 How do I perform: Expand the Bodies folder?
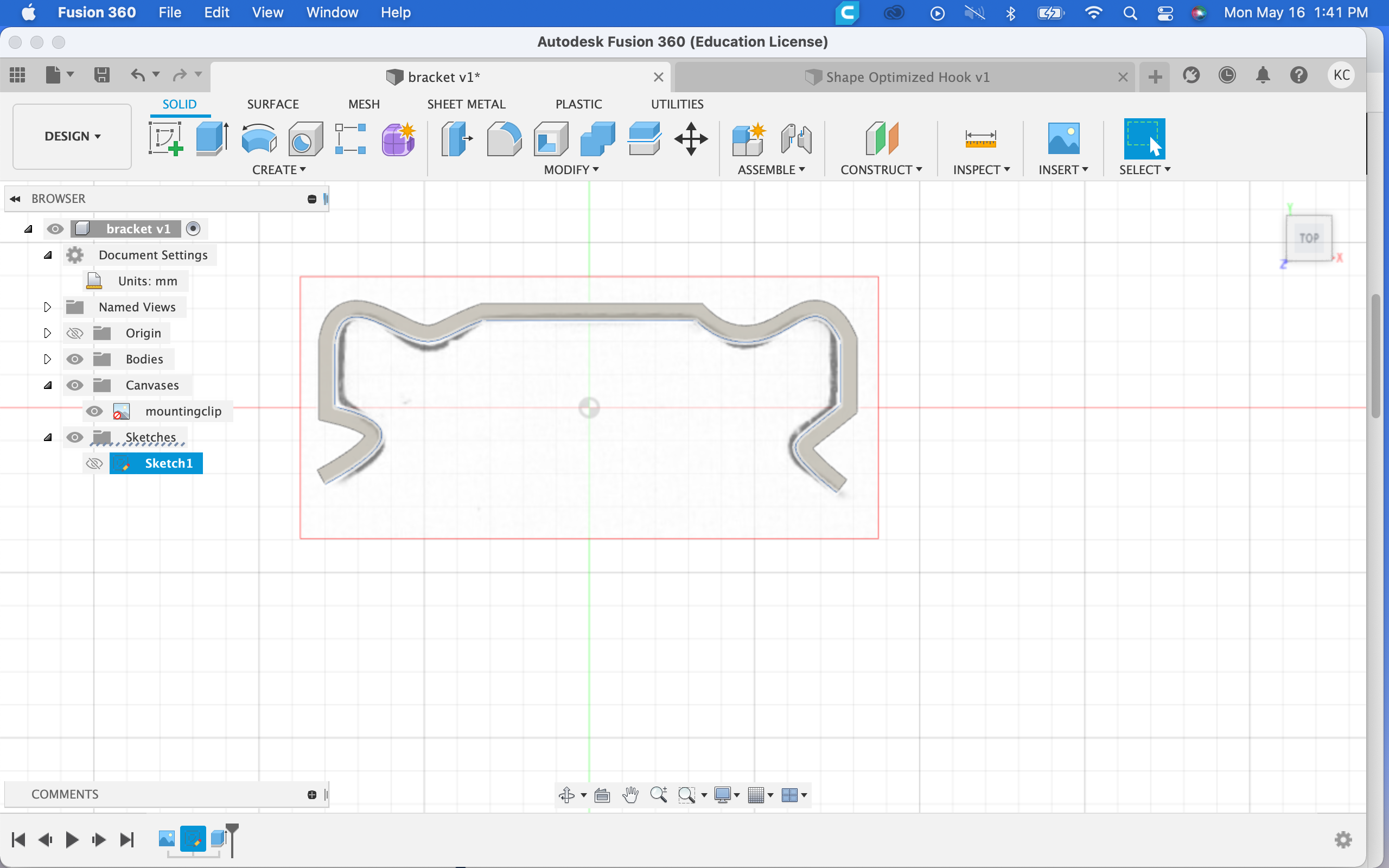(x=46, y=358)
